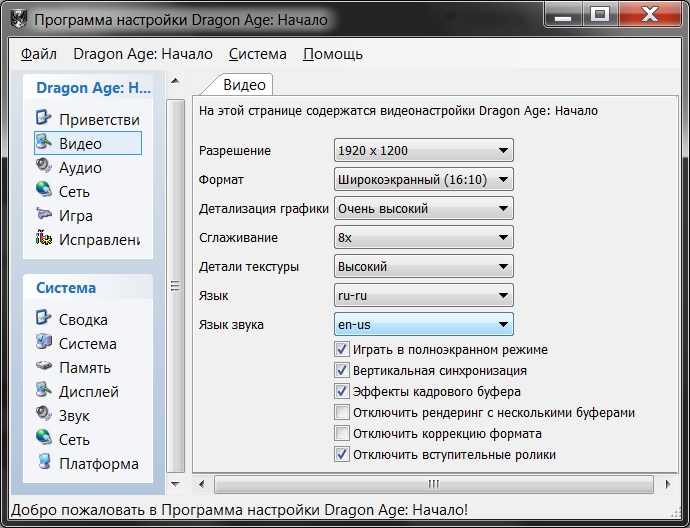Open the Платформа system page
Image resolution: width=690 pixels, height=528 pixels.
pos(99,464)
